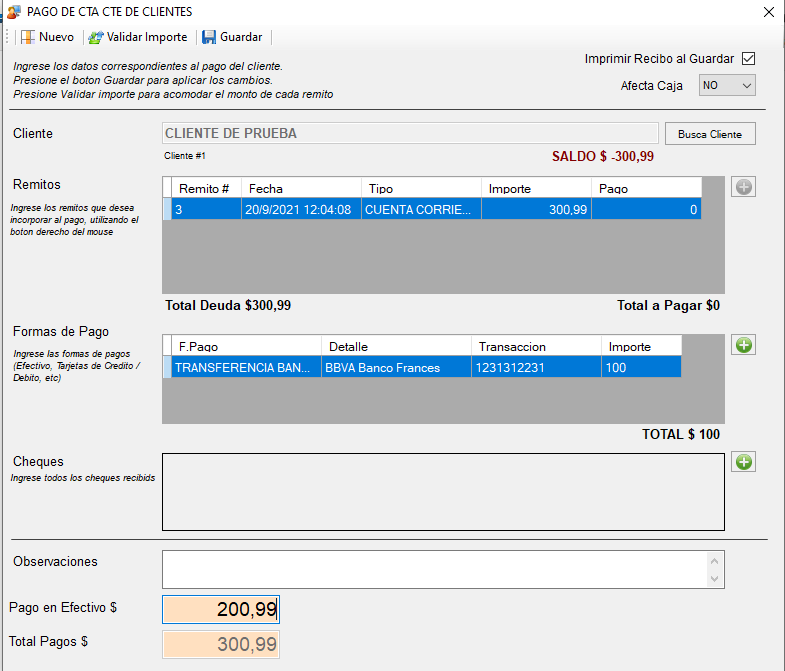
Task: Click the Transaccion column header
Action: [x=535, y=346]
